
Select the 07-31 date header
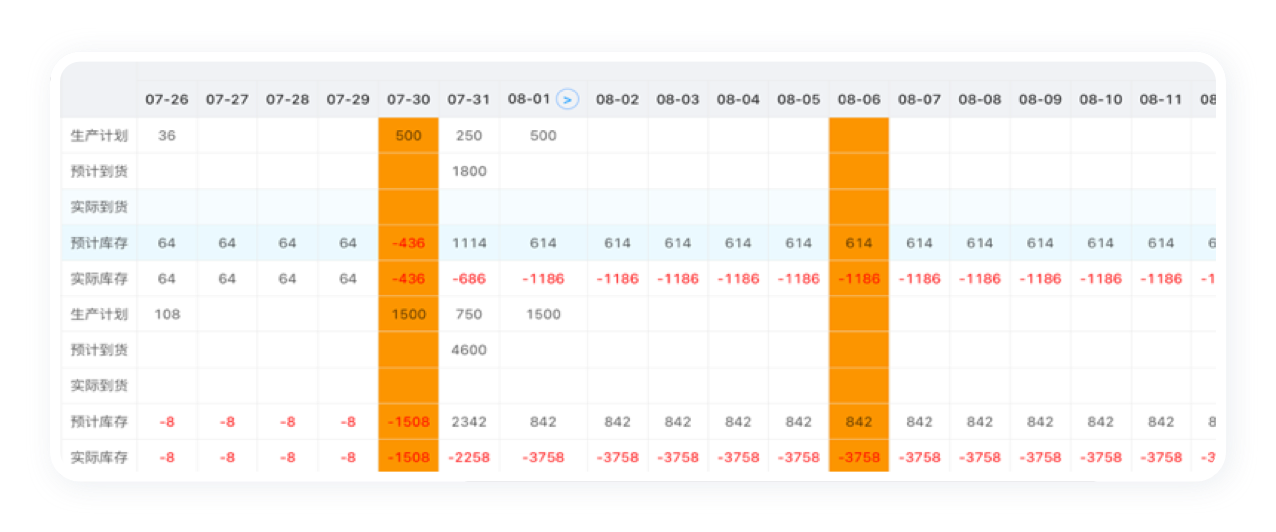pyautogui.click(x=469, y=99)
